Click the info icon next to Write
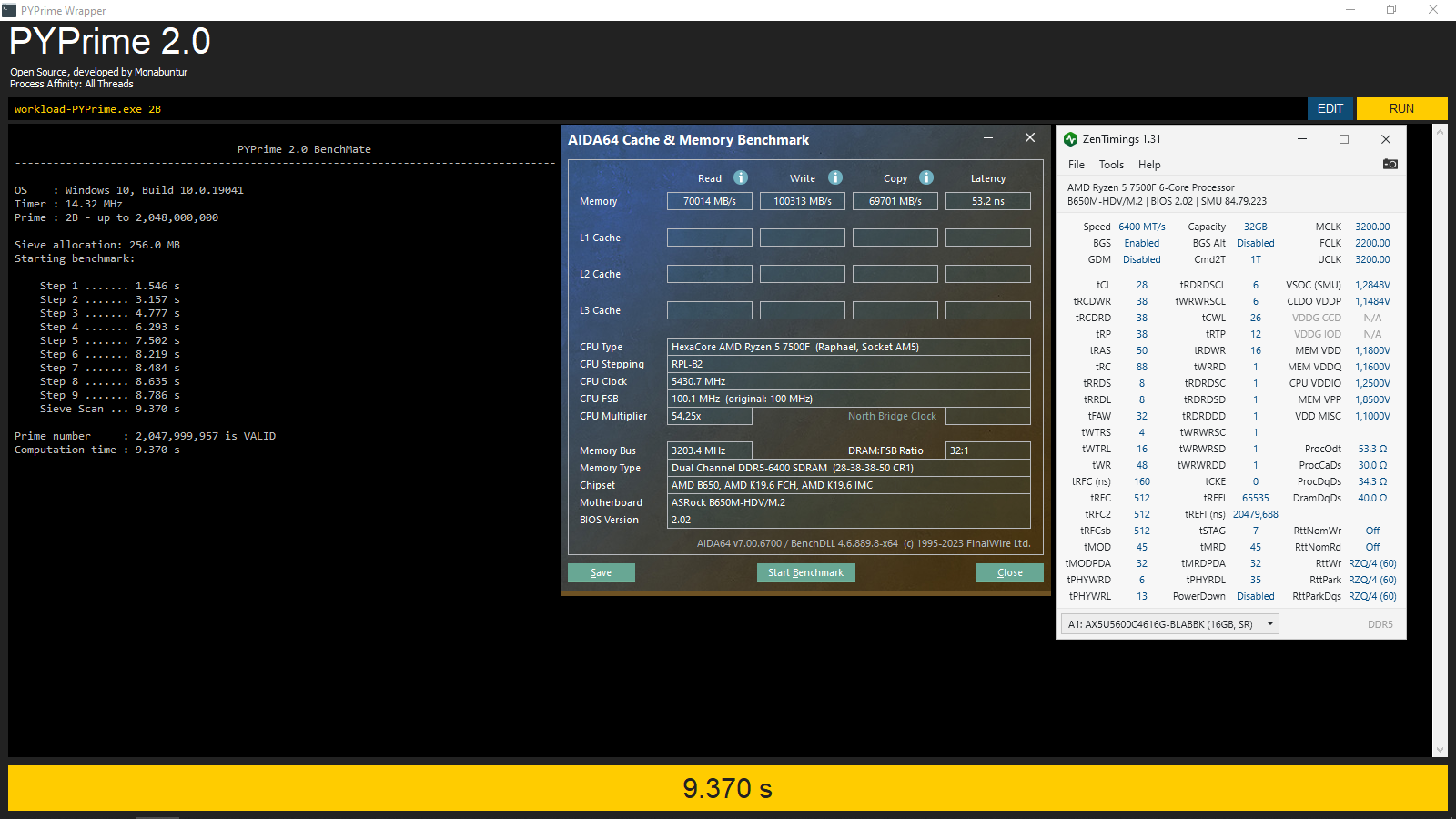1456x819 pixels. click(835, 177)
